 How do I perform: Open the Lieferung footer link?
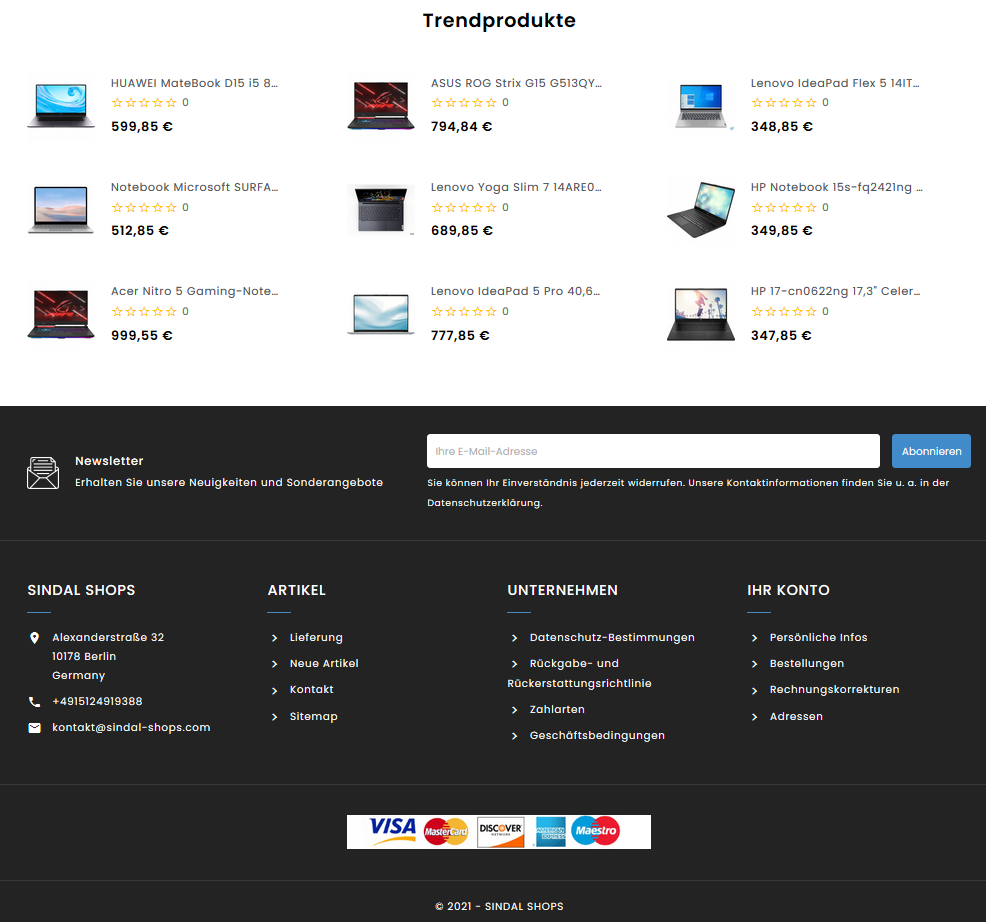pos(316,637)
